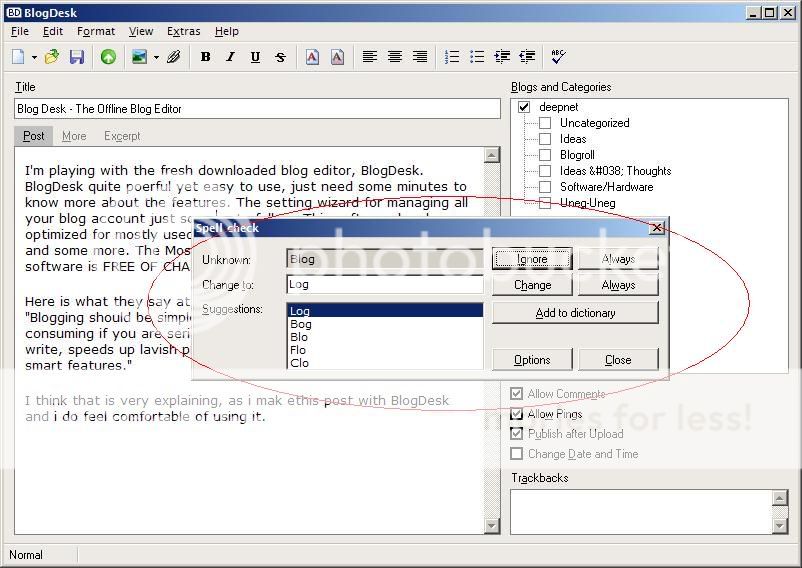Uncheck the deepnet blog checkbox
The image size is (802, 568).
coord(524,107)
